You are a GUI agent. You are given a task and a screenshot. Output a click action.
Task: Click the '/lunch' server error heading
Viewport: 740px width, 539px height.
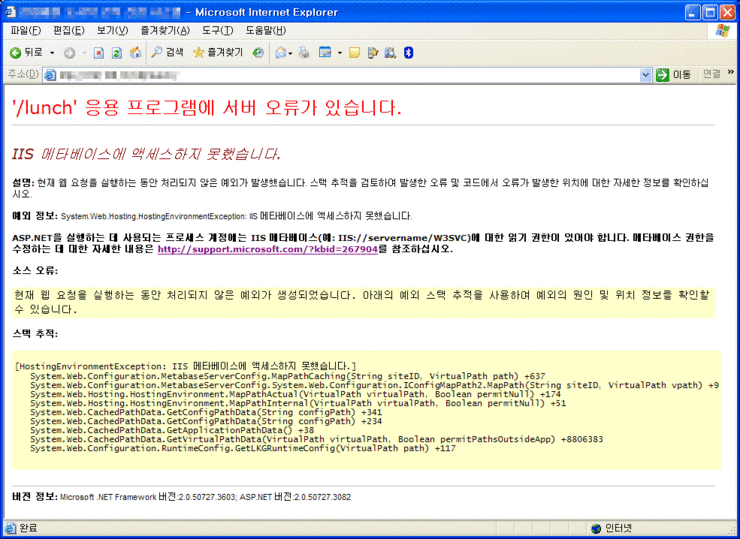click(x=207, y=108)
